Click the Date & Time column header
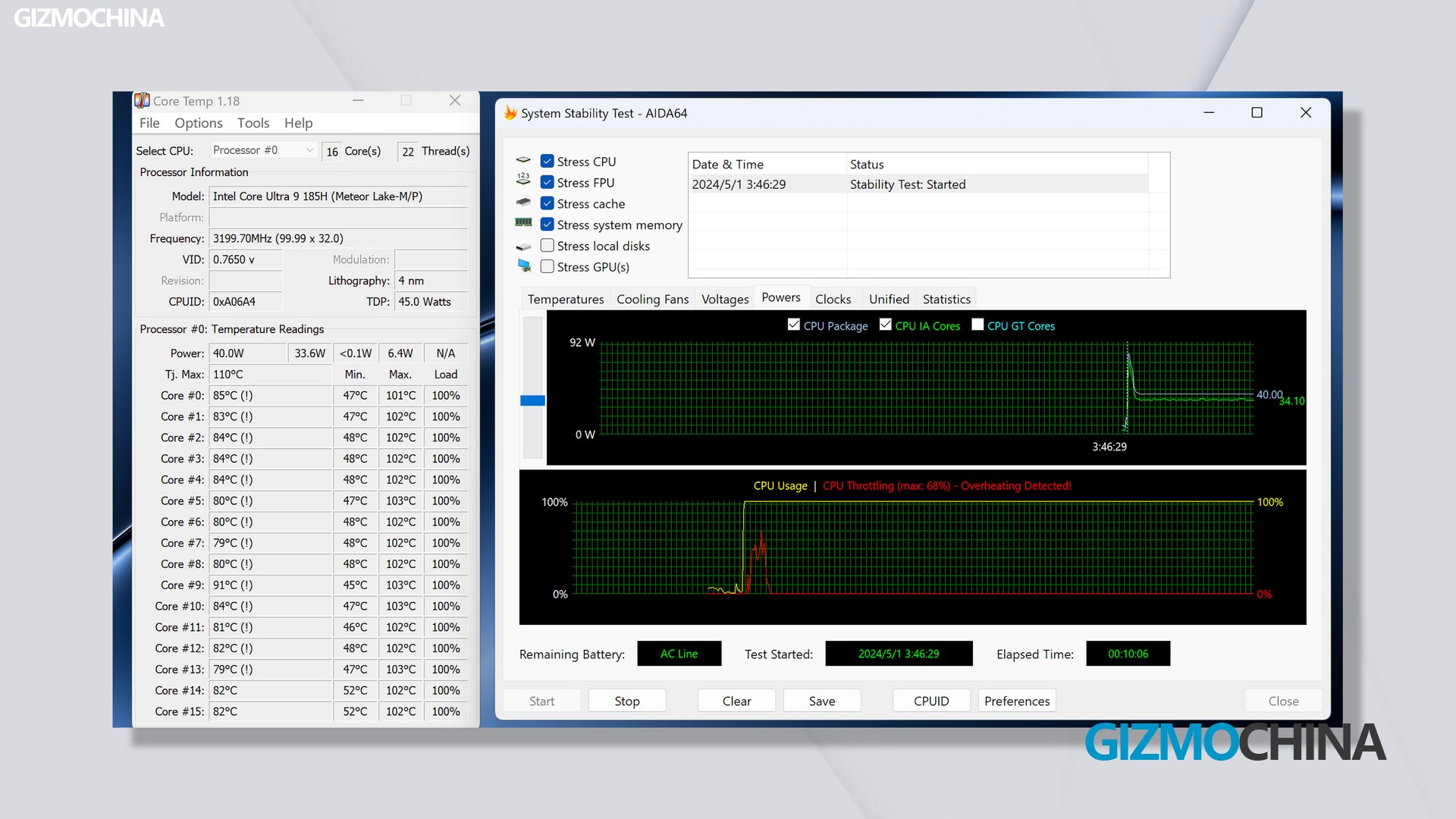 [x=767, y=164]
